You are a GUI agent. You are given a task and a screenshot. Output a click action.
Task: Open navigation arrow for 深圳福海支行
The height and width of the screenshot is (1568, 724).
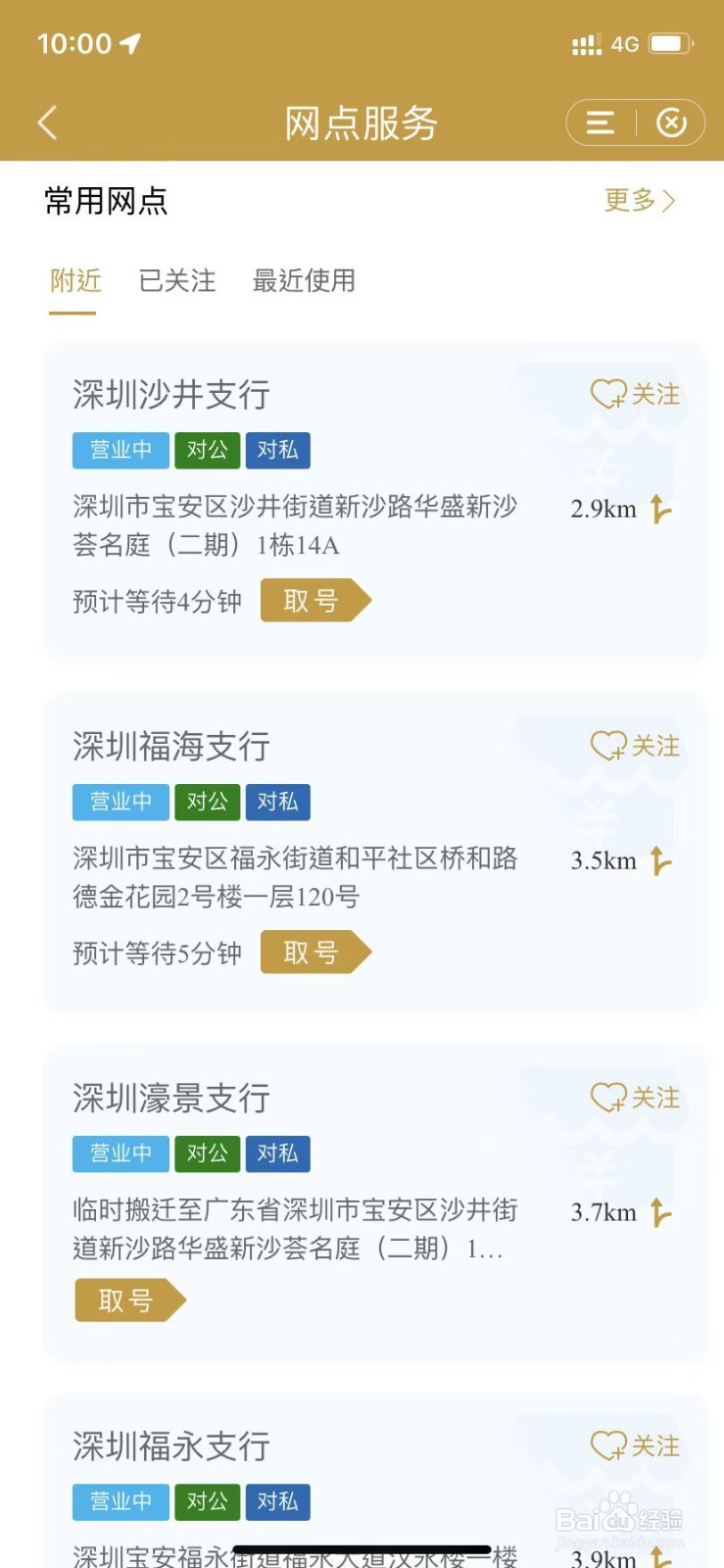(661, 860)
